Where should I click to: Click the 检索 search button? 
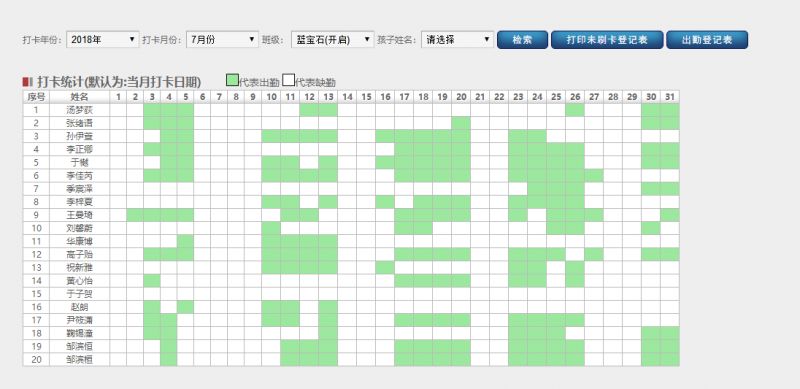522,40
